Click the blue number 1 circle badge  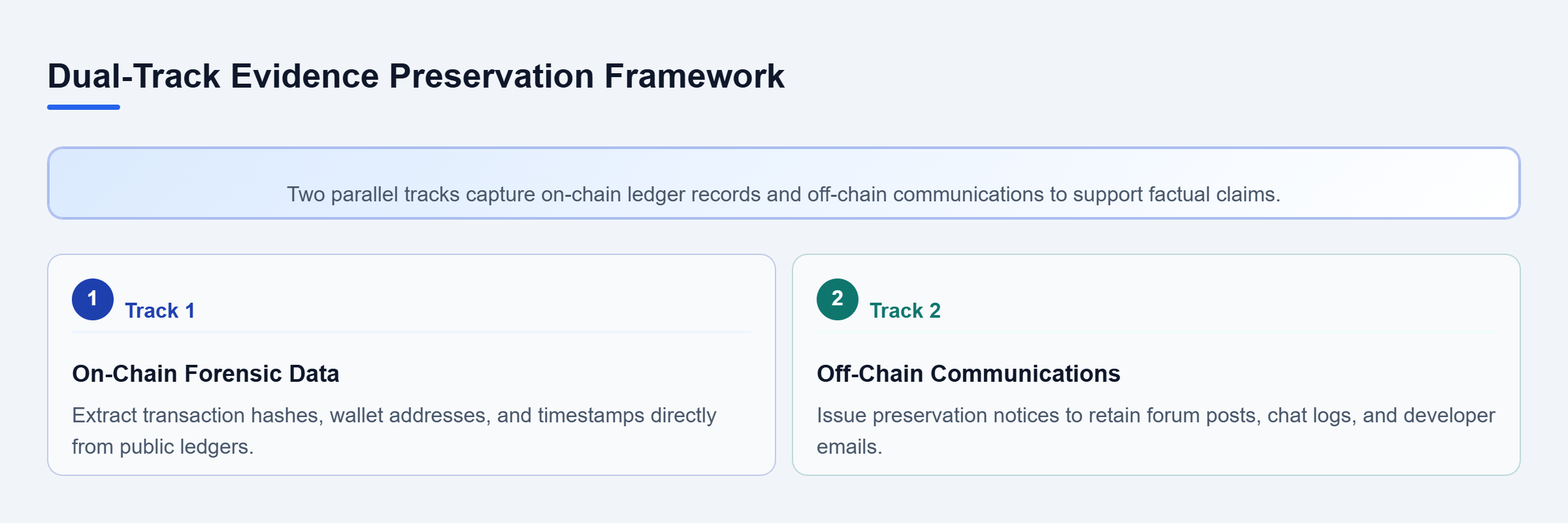coord(93,299)
